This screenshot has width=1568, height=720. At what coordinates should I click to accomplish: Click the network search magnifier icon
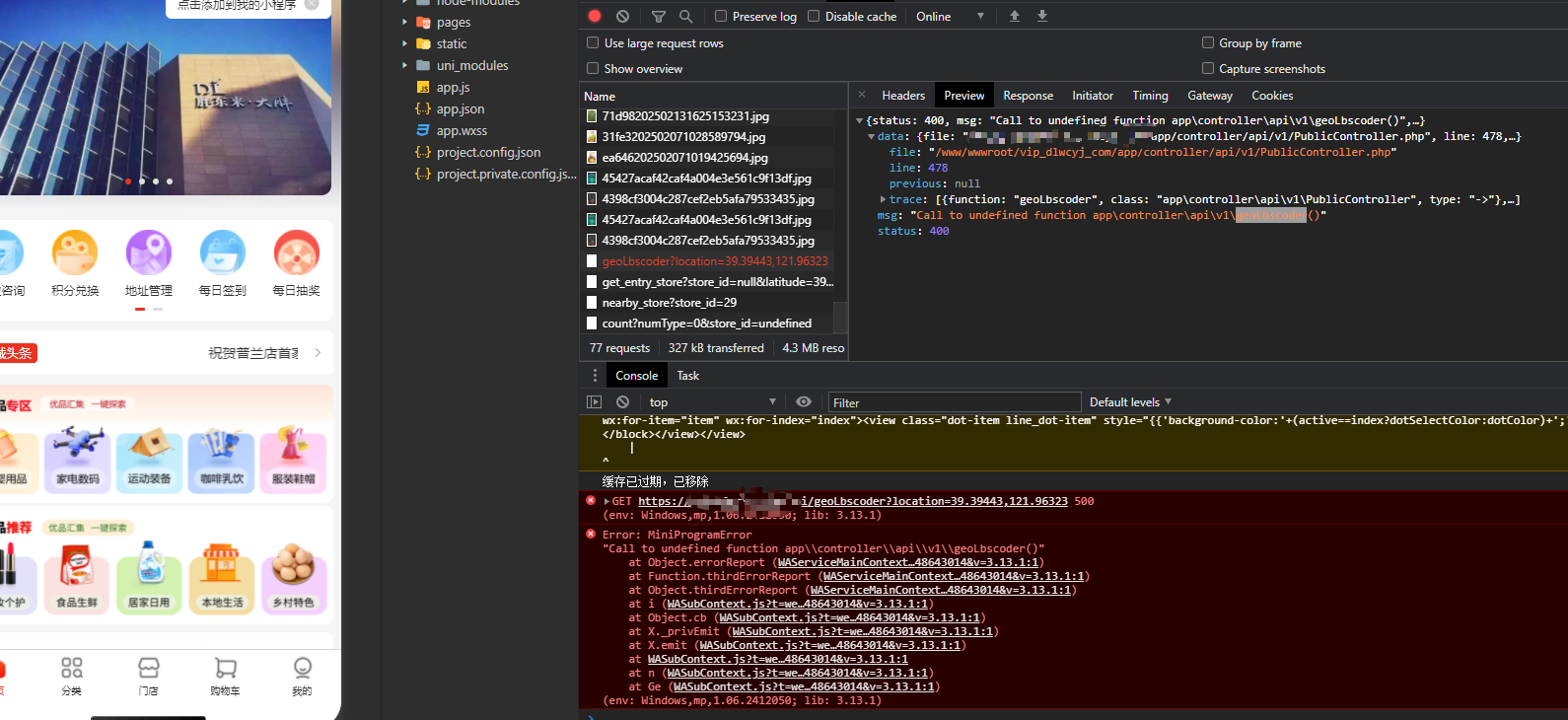pyautogui.click(x=686, y=16)
